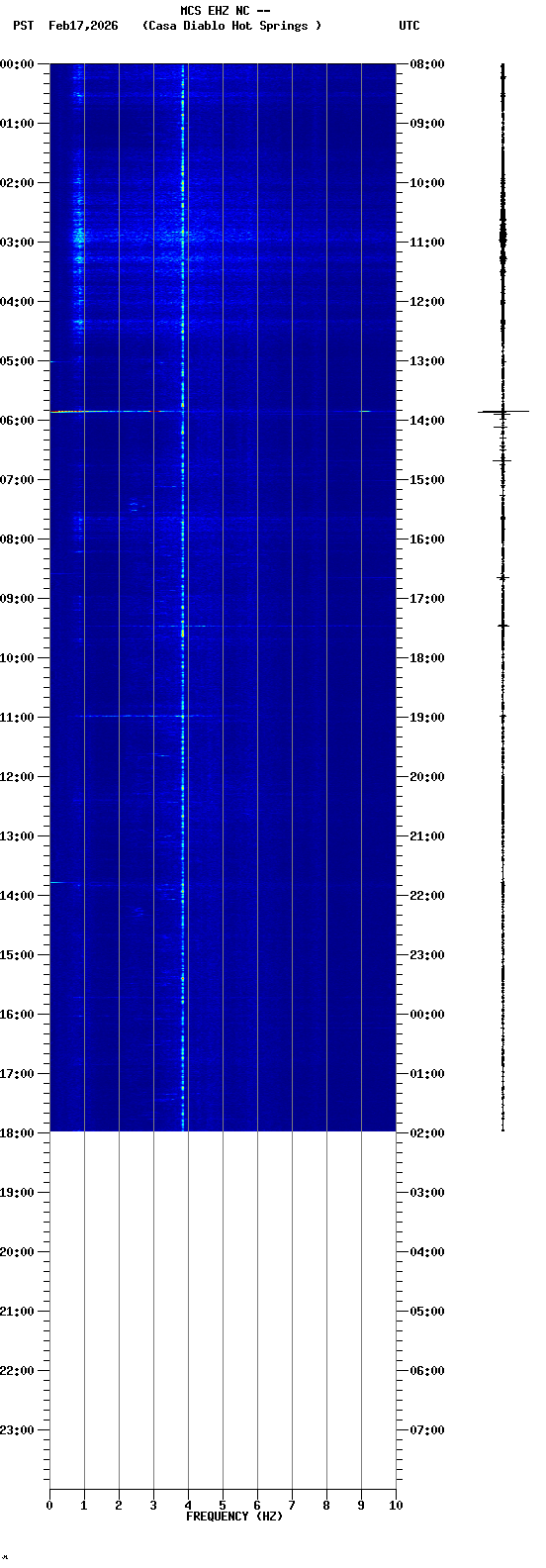Click the date text 'Feb17,2026'
This screenshot has width=546, height=1568.
pyautogui.click(x=83, y=26)
